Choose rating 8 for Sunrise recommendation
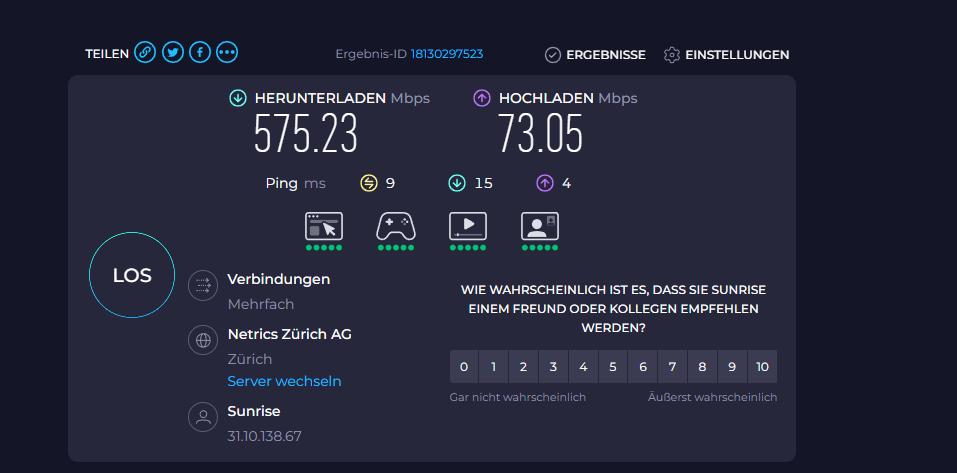Image resolution: width=957 pixels, height=473 pixels. [702, 367]
